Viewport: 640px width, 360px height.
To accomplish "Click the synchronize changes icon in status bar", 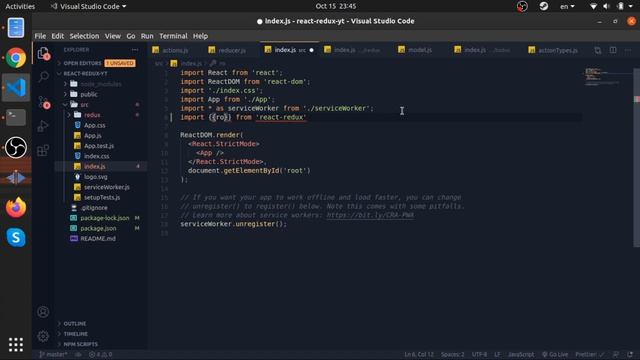I will [x=78, y=354].
